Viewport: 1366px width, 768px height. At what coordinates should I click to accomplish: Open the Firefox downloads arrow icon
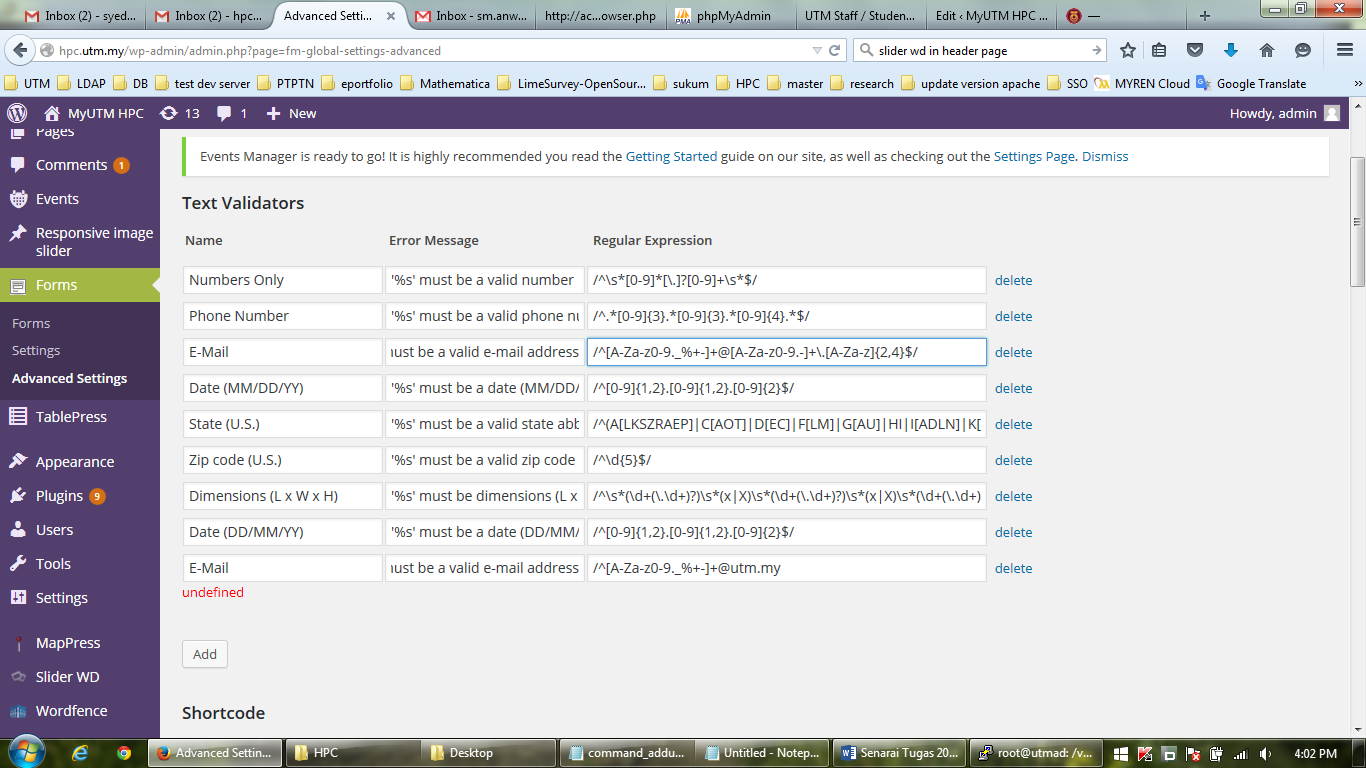pos(1231,50)
